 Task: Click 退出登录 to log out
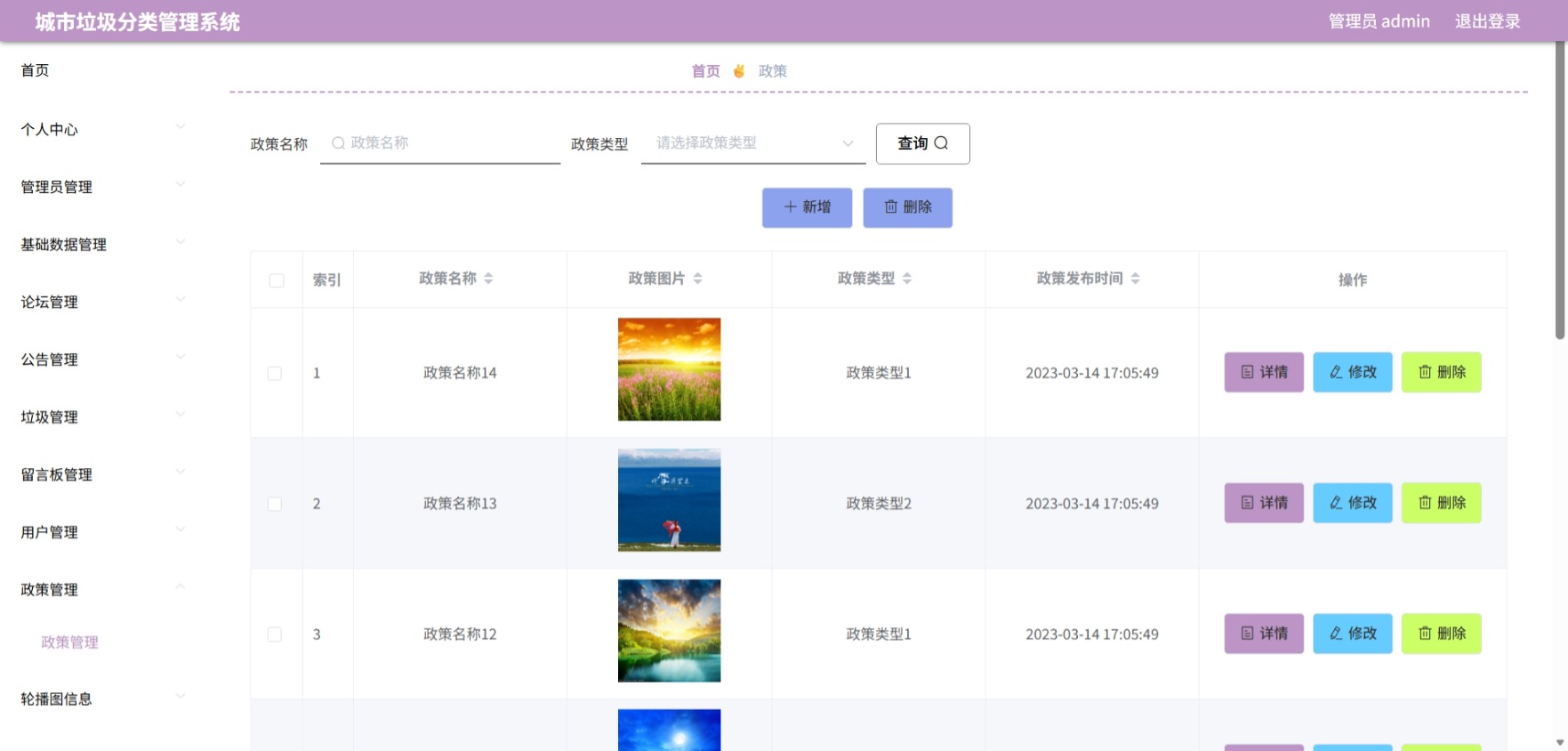tap(1487, 21)
